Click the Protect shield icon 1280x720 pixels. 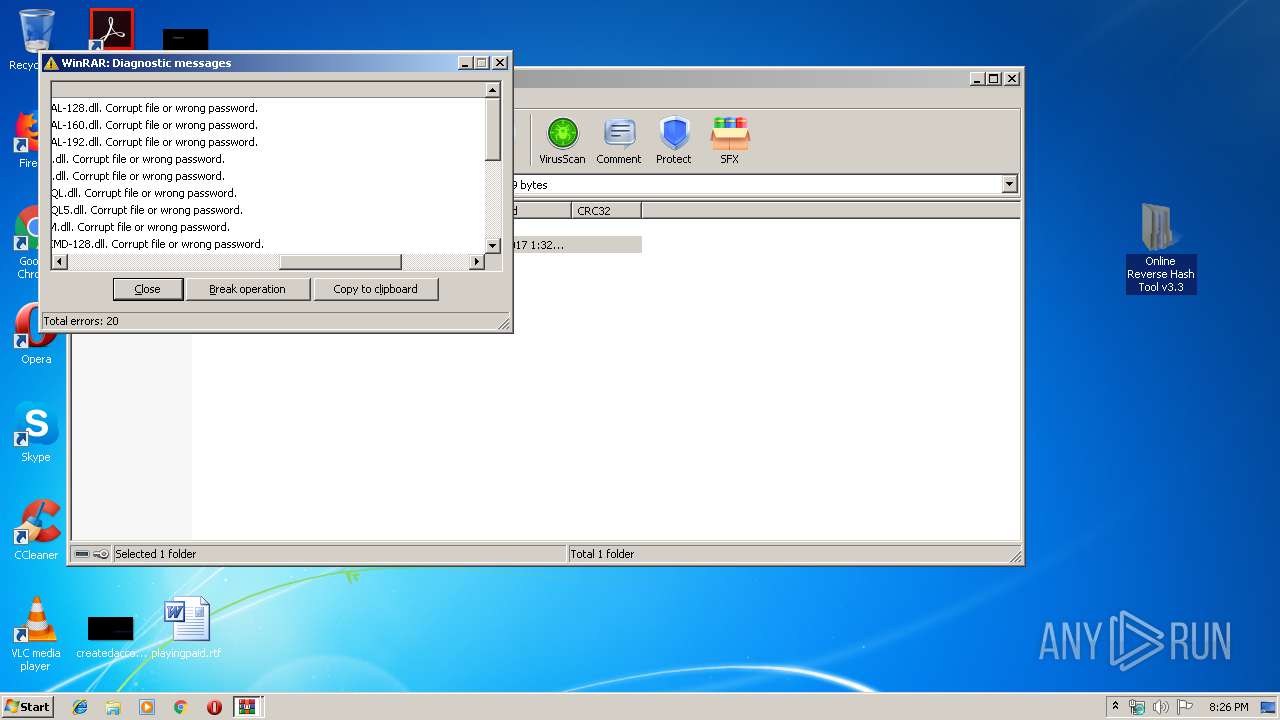pyautogui.click(x=674, y=141)
